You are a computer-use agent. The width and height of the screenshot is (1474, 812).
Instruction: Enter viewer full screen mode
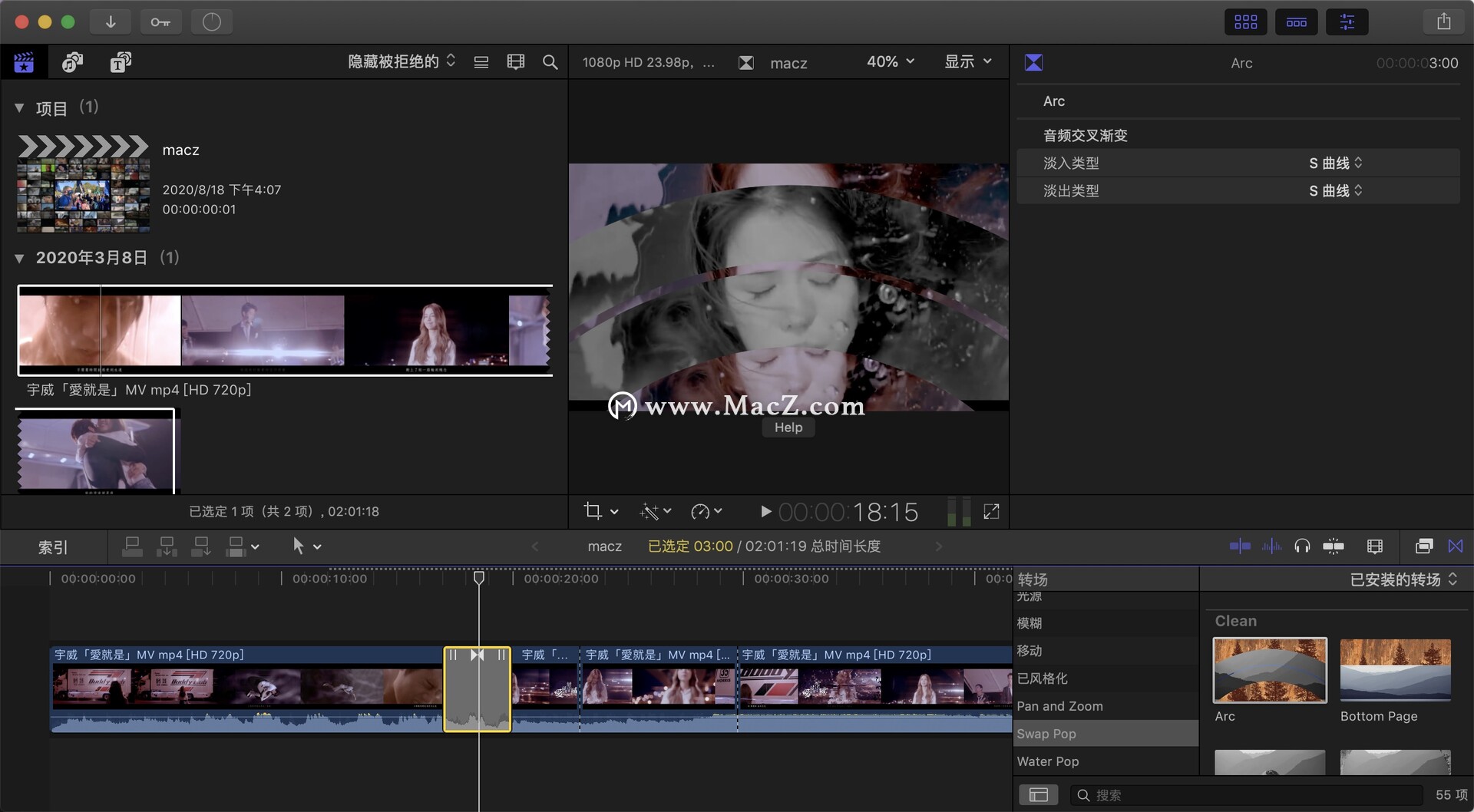click(991, 511)
